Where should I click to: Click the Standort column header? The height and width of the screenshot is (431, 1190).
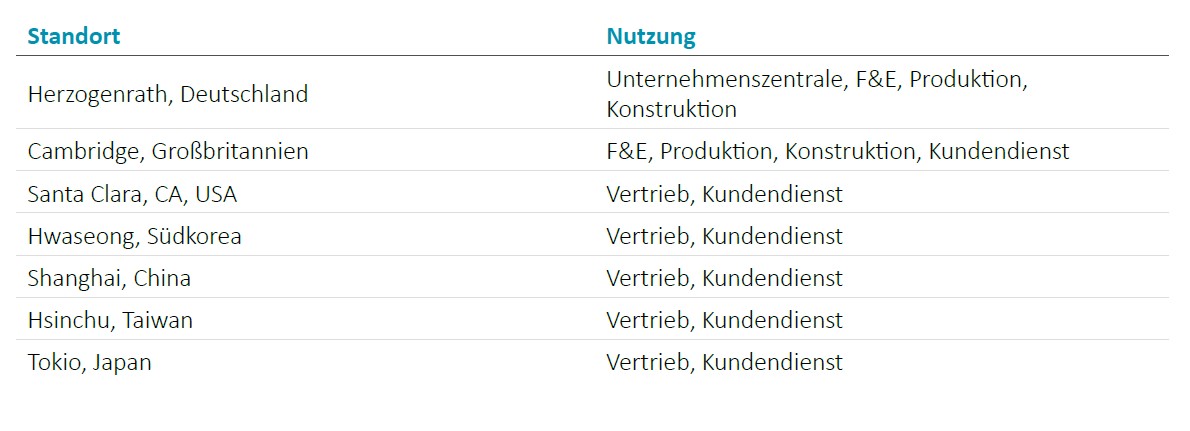coord(74,37)
